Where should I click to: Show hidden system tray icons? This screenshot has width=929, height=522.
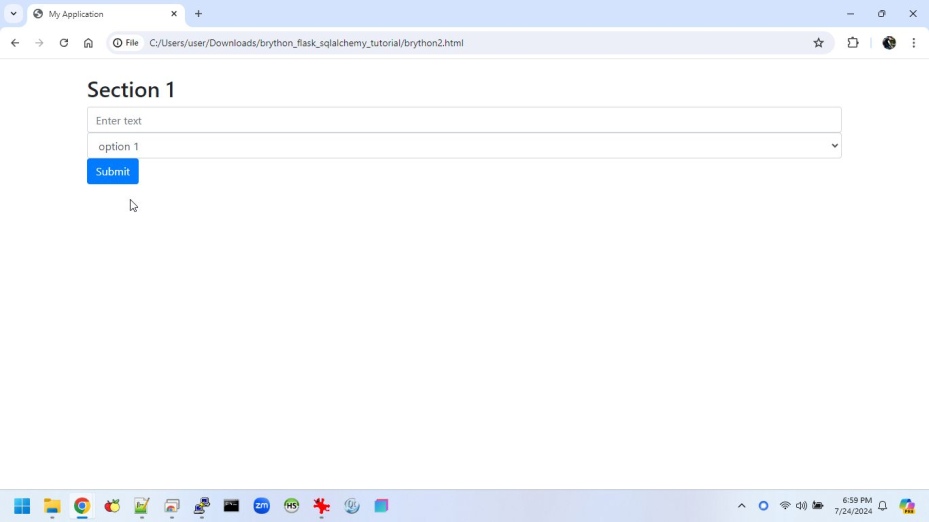coord(741,506)
